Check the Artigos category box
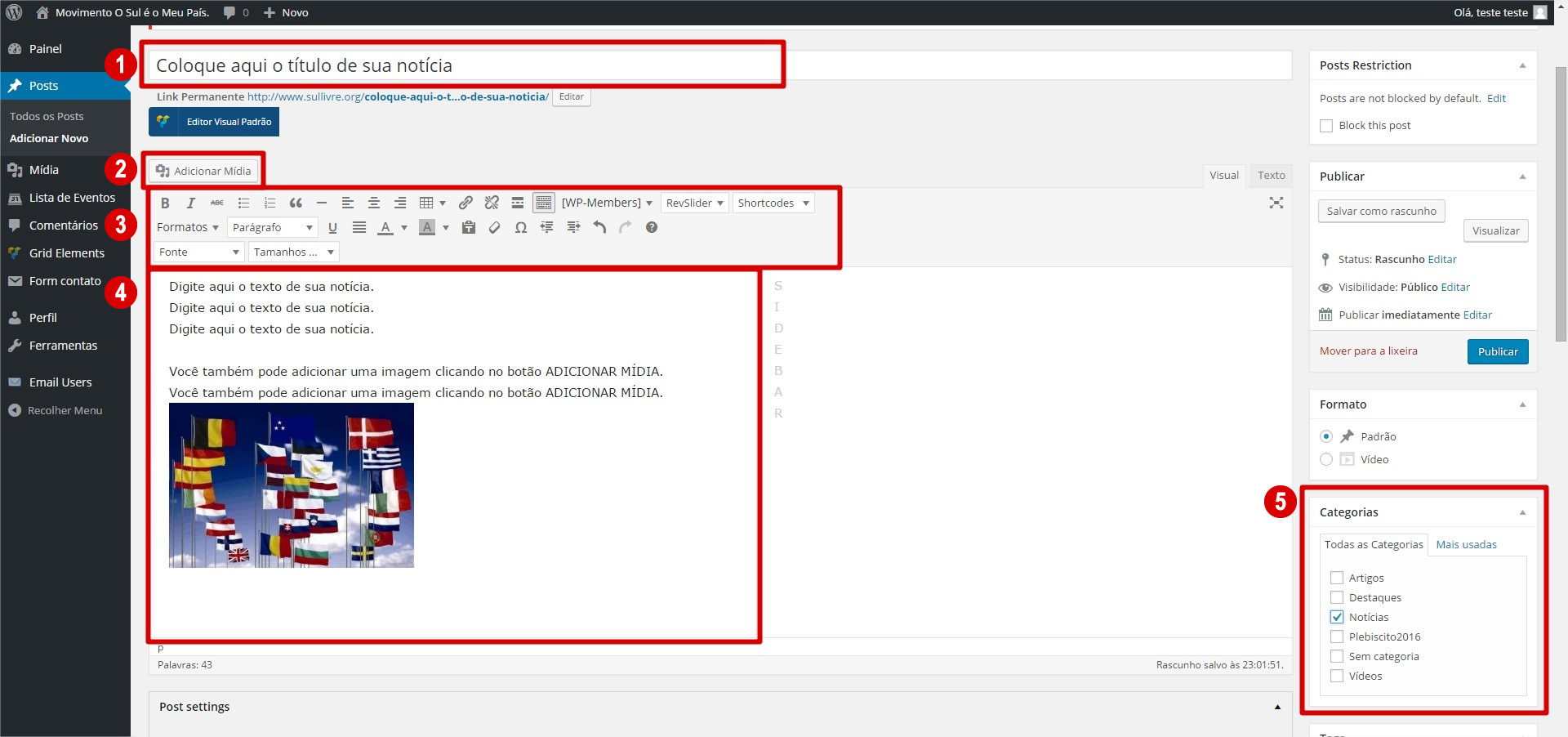 [1337, 578]
